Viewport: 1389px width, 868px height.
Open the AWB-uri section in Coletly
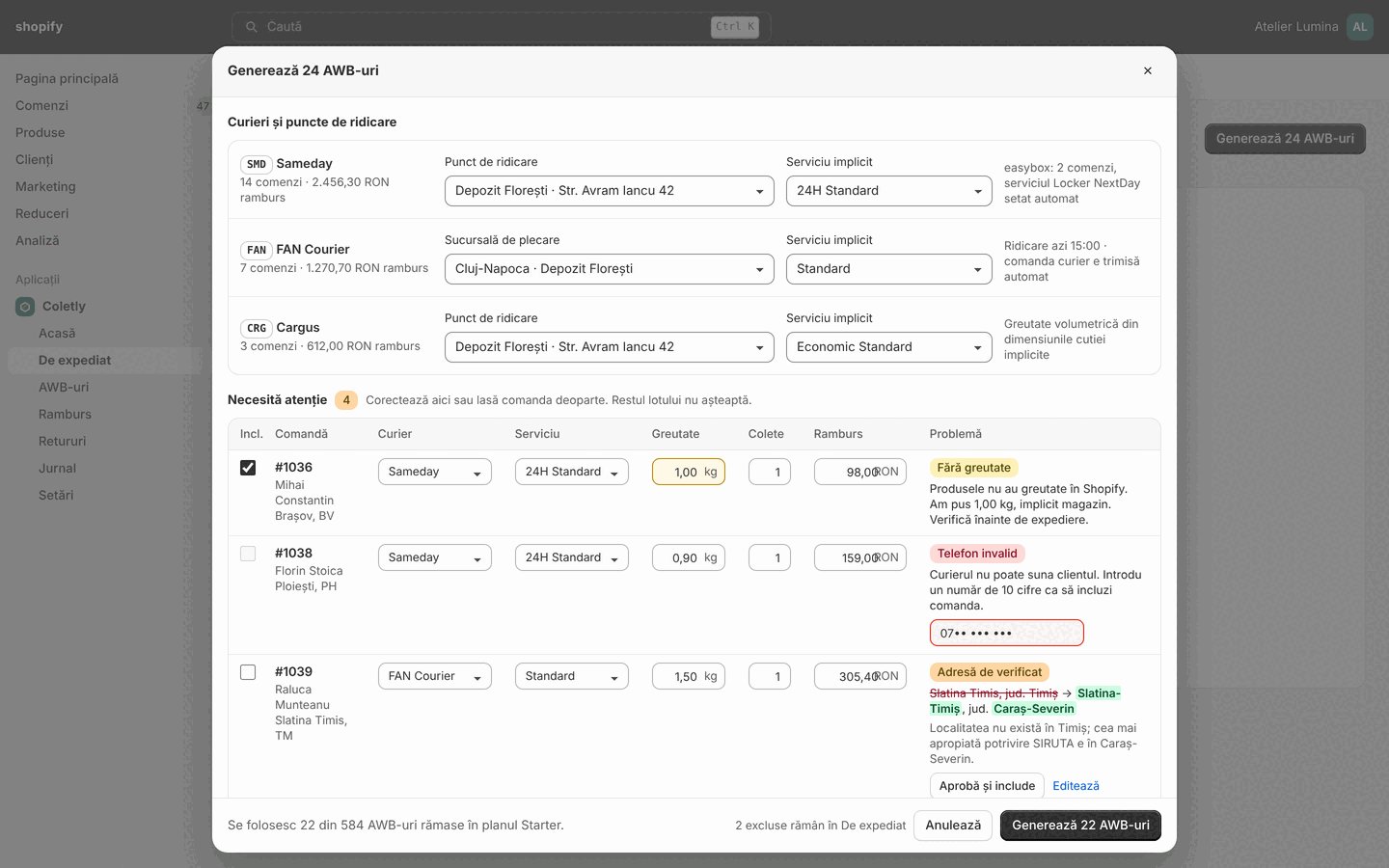64,388
